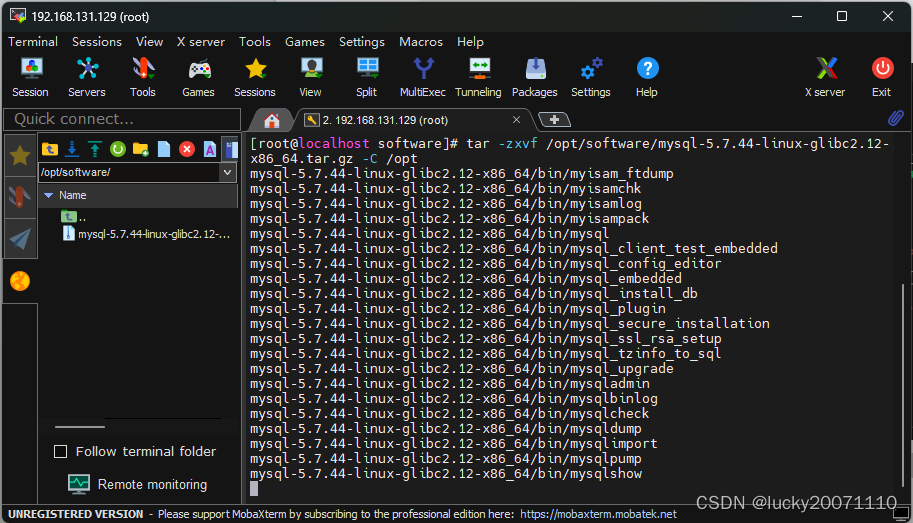Click the Remote monitoring icon
This screenshot has height=523, width=913.
tap(79, 484)
